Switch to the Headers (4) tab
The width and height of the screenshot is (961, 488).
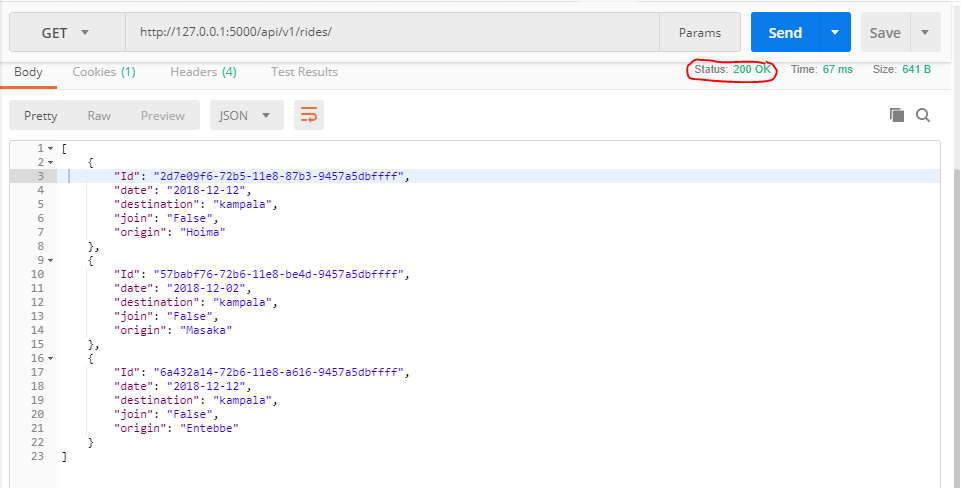tap(203, 72)
